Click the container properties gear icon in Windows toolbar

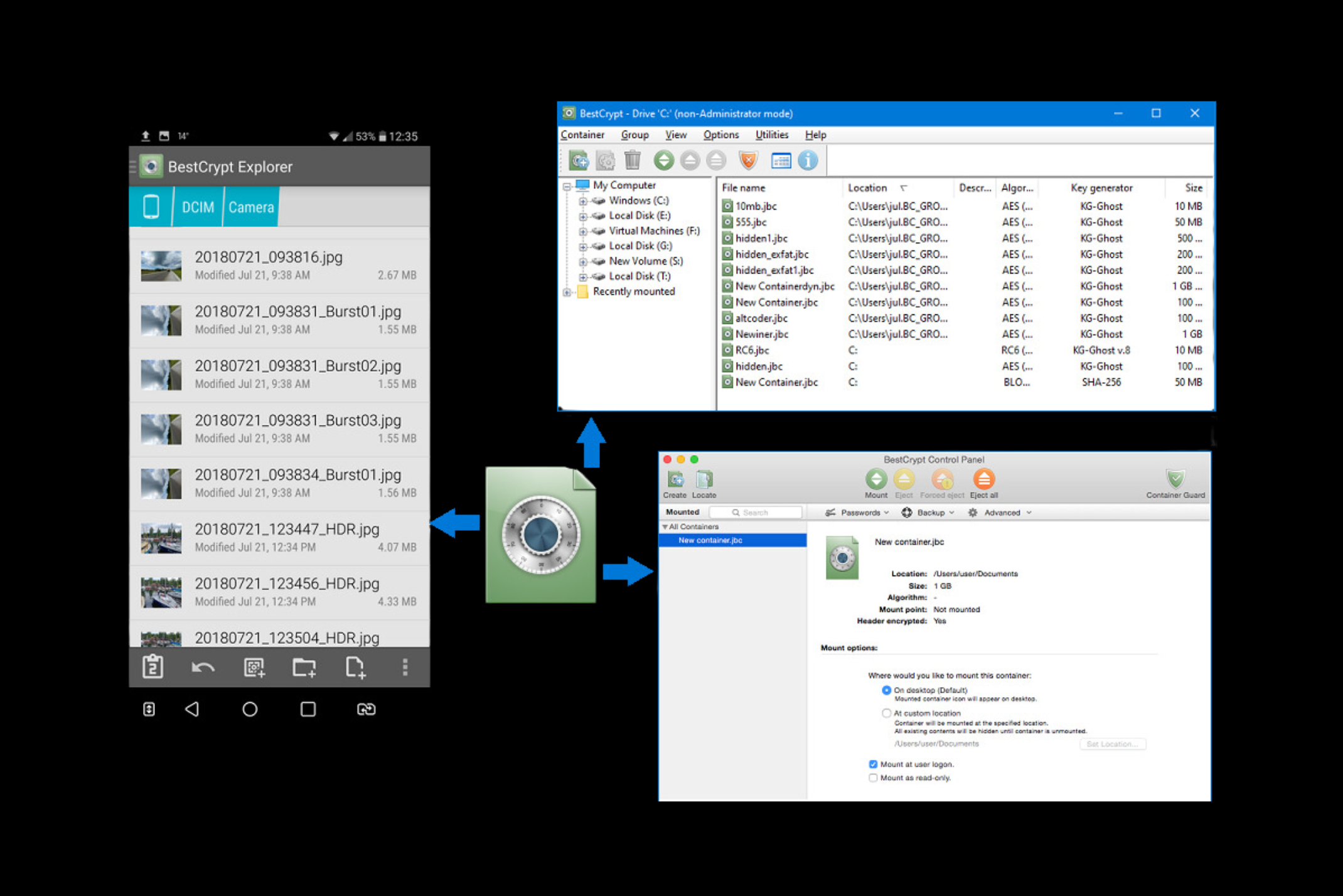pyautogui.click(x=605, y=161)
